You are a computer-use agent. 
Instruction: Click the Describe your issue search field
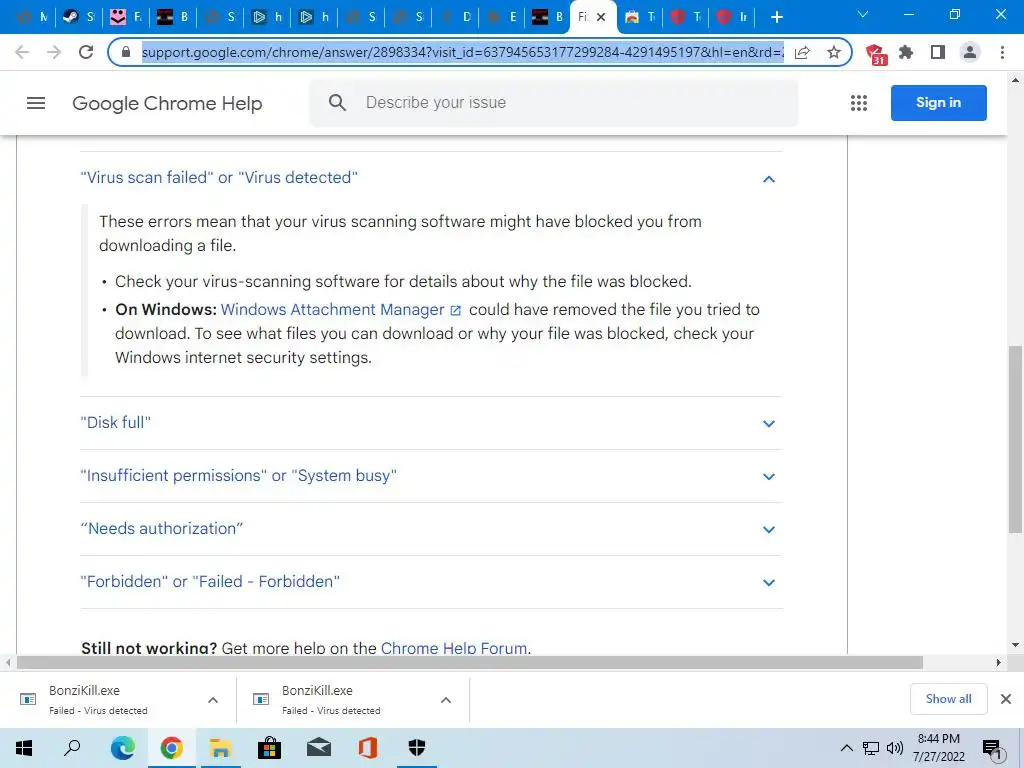tap(554, 103)
